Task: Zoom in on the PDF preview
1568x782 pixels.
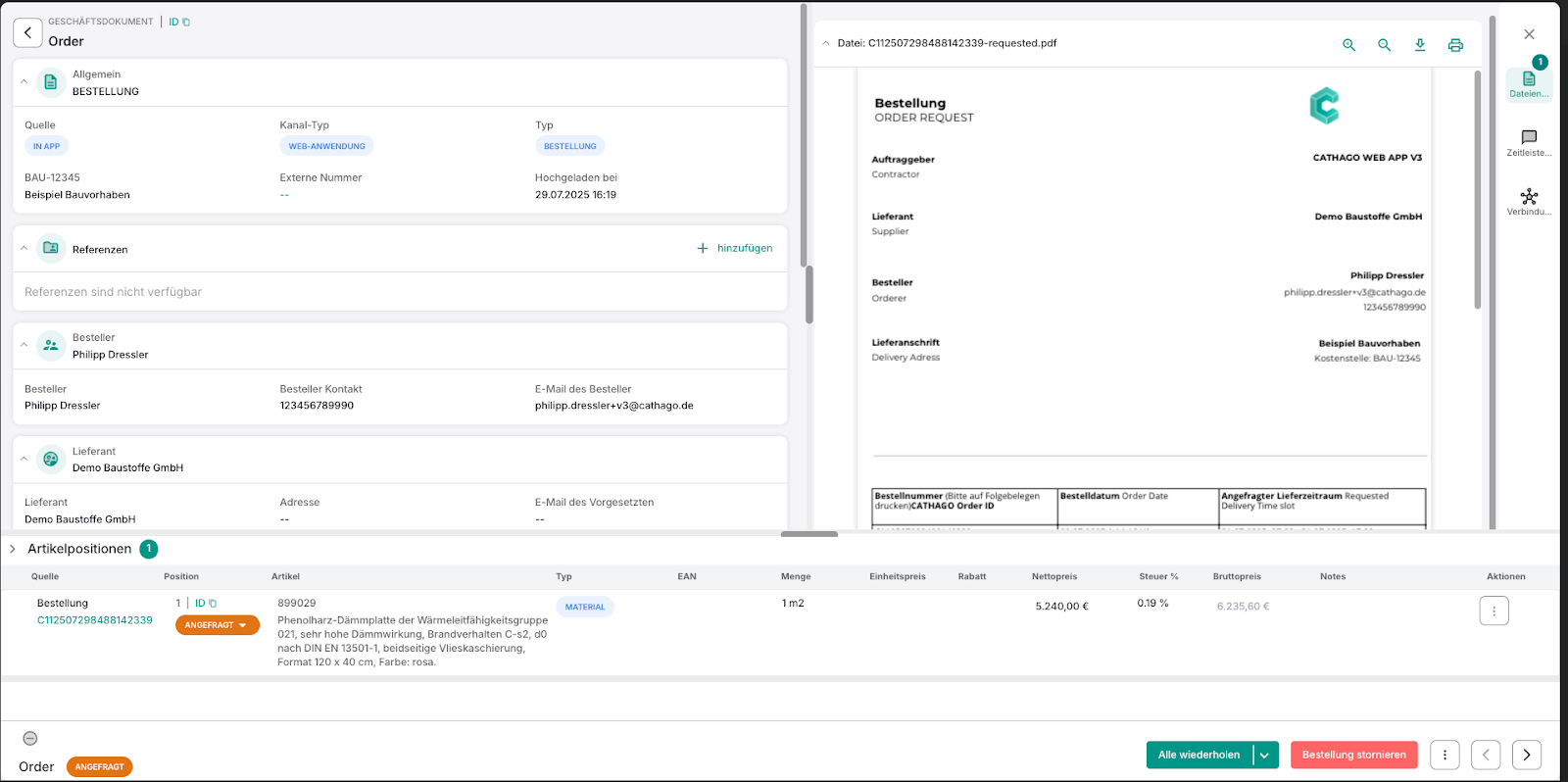Action: [x=1348, y=45]
